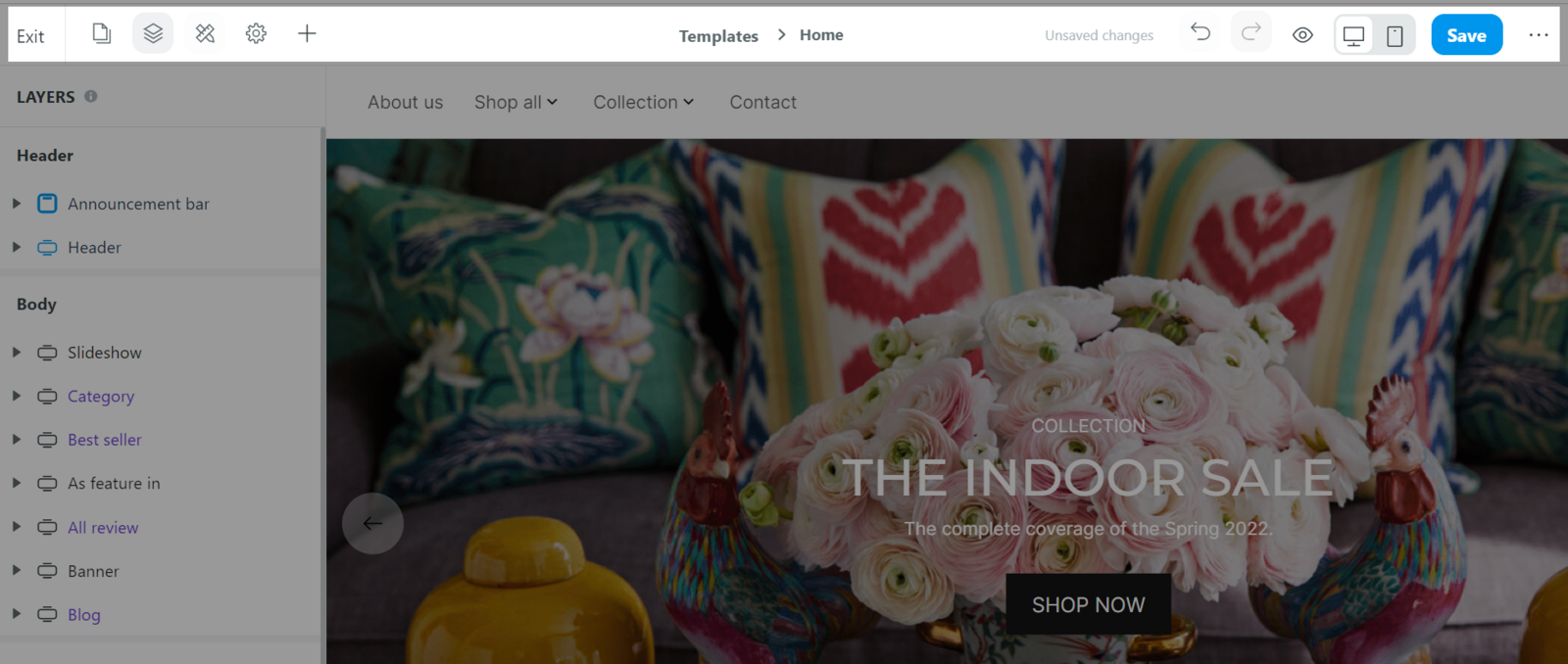This screenshot has width=1568, height=664.
Task: Toggle preview with the eye icon
Action: tap(1302, 35)
